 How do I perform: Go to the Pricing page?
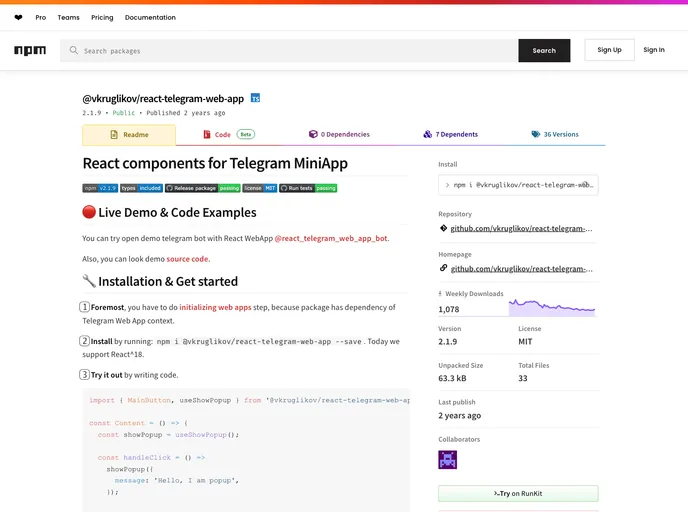pyautogui.click(x=102, y=18)
